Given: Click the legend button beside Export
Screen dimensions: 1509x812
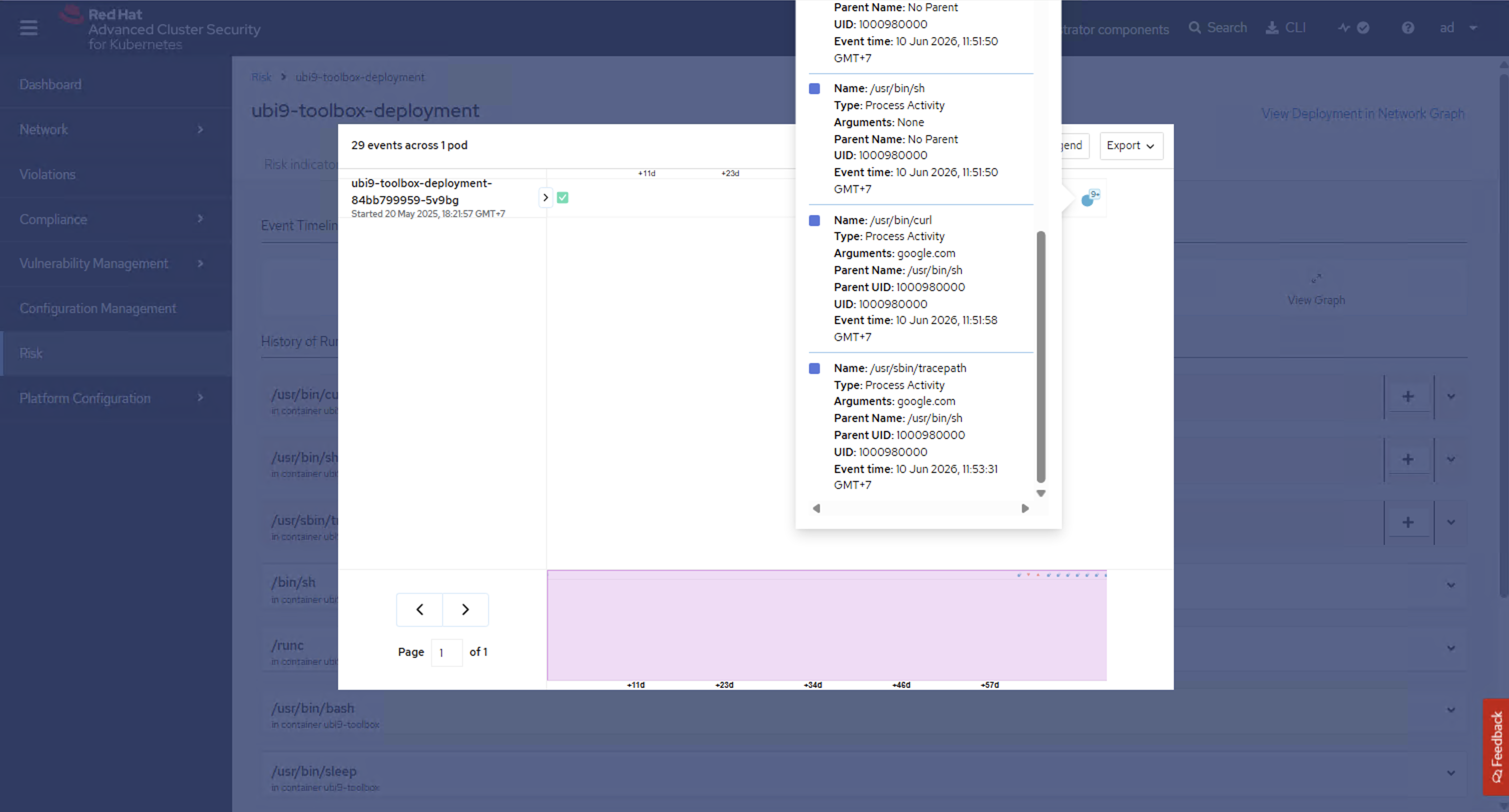Looking at the screenshot, I should point(1075,145).
